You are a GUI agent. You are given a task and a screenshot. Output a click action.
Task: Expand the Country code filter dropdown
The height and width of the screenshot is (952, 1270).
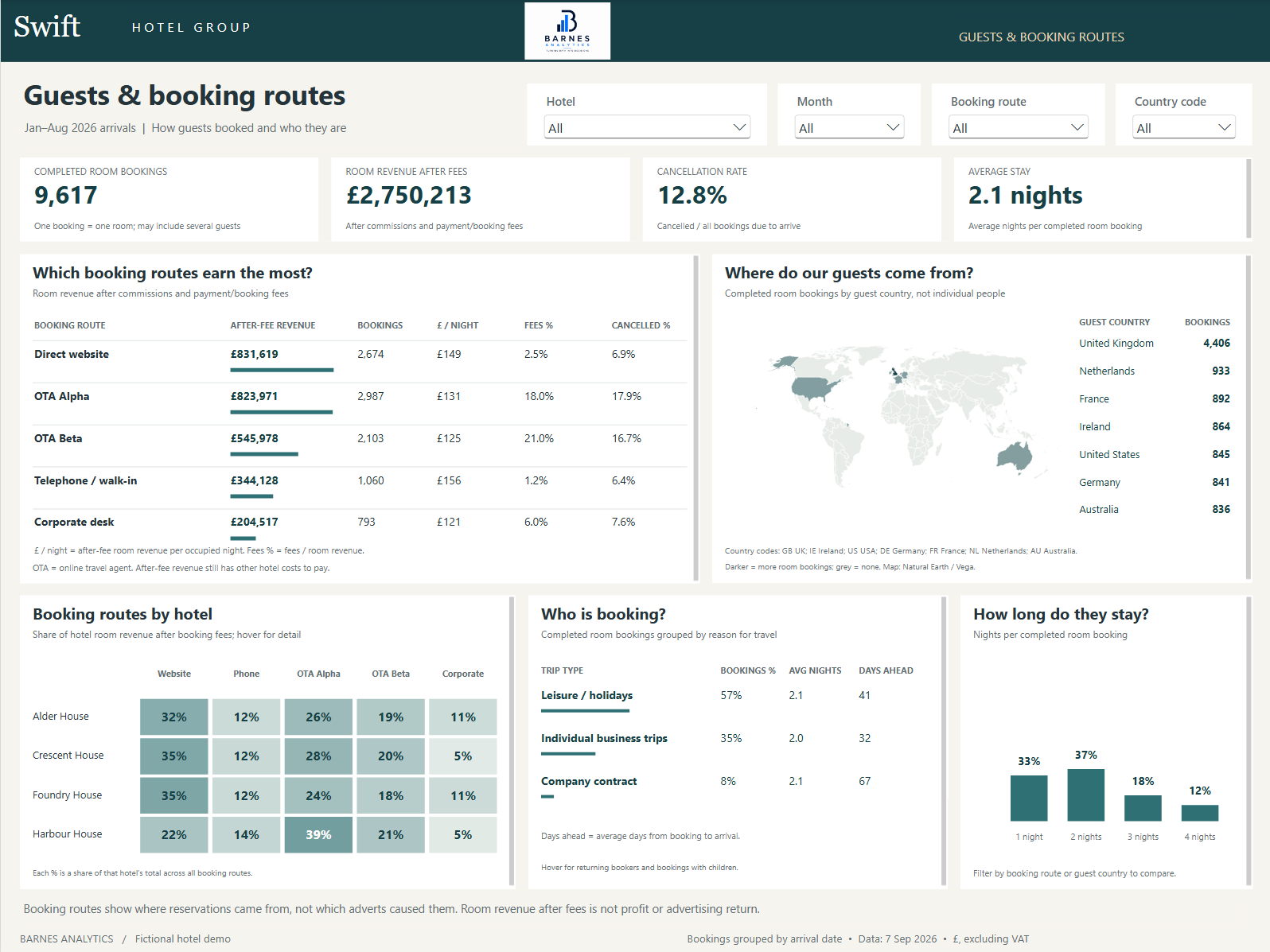pyautogui.click(x=1183, y=127)
